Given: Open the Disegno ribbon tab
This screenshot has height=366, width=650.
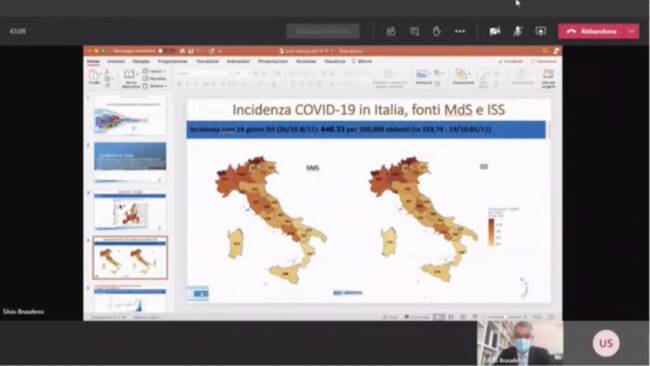Looking at the screenshot, I should tap(141, 61).
